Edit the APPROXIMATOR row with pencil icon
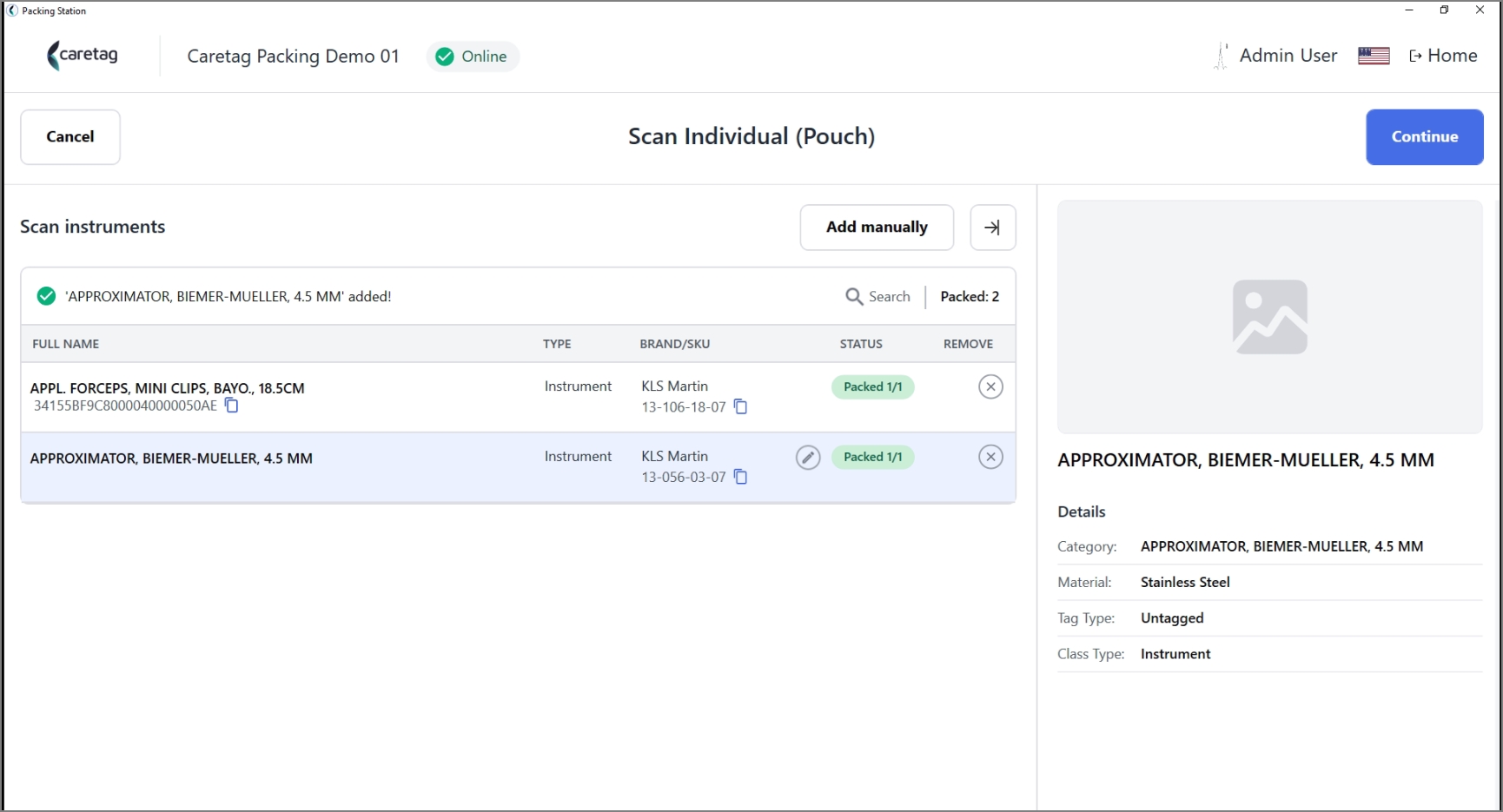1503x812 pixels. 808,457
